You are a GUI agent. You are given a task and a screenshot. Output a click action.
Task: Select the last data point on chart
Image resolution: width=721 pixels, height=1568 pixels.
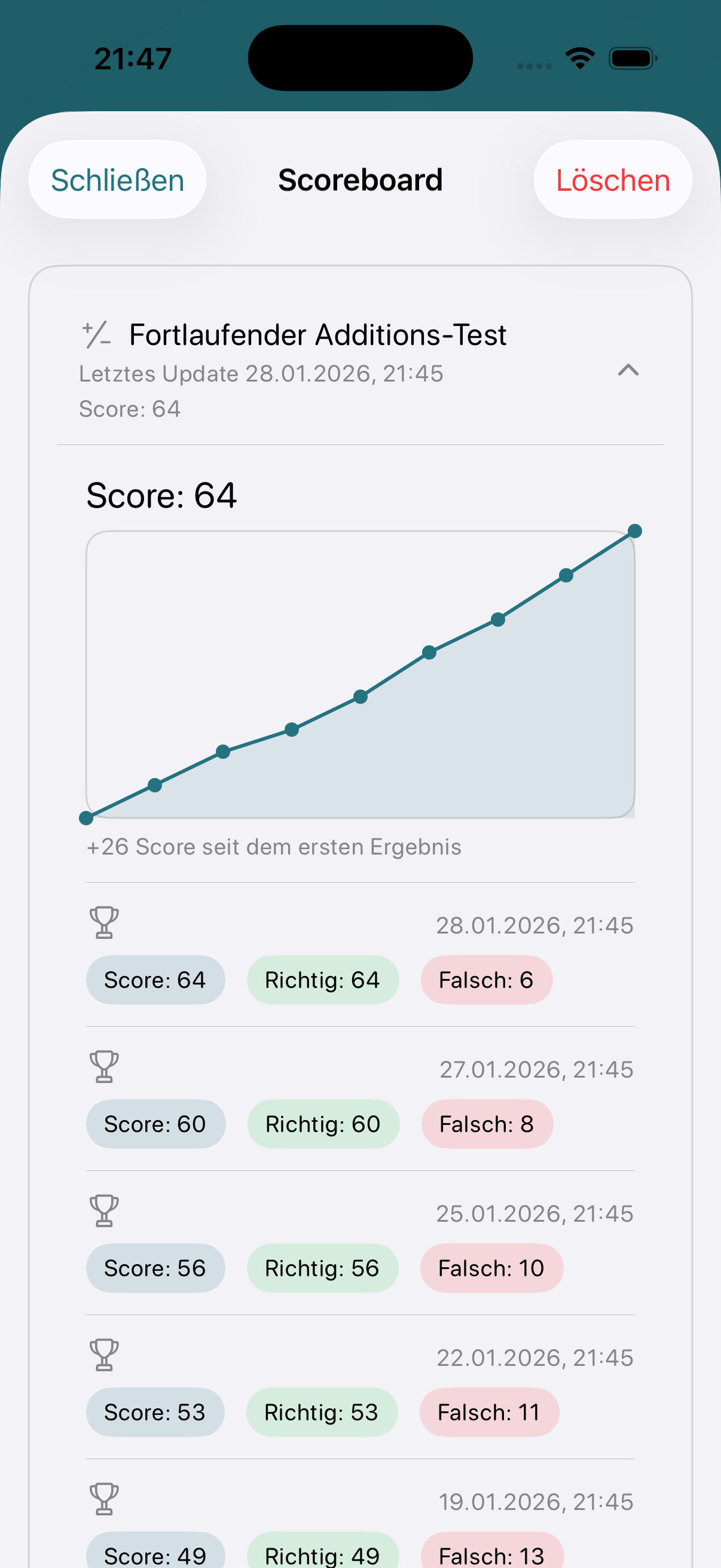pyautogui.click(x=634, y=532)
